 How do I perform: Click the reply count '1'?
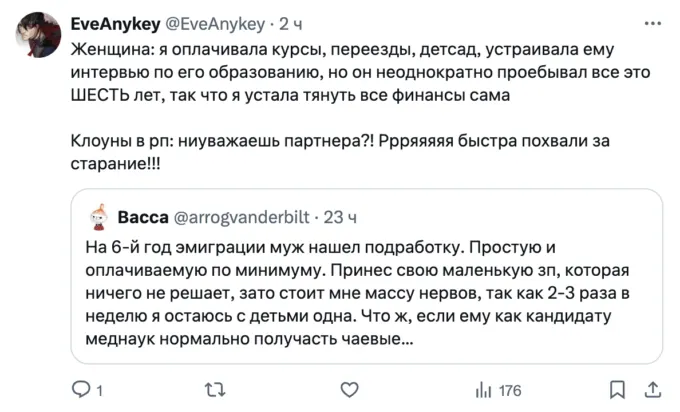[100, 389]
